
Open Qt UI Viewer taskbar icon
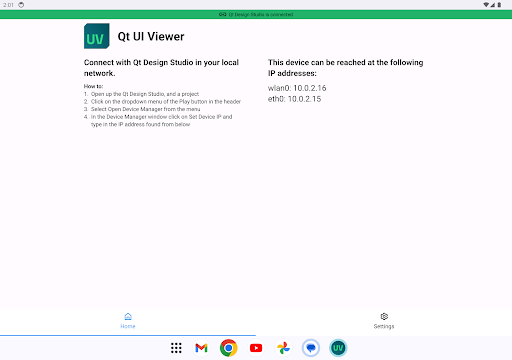(338, 348)
